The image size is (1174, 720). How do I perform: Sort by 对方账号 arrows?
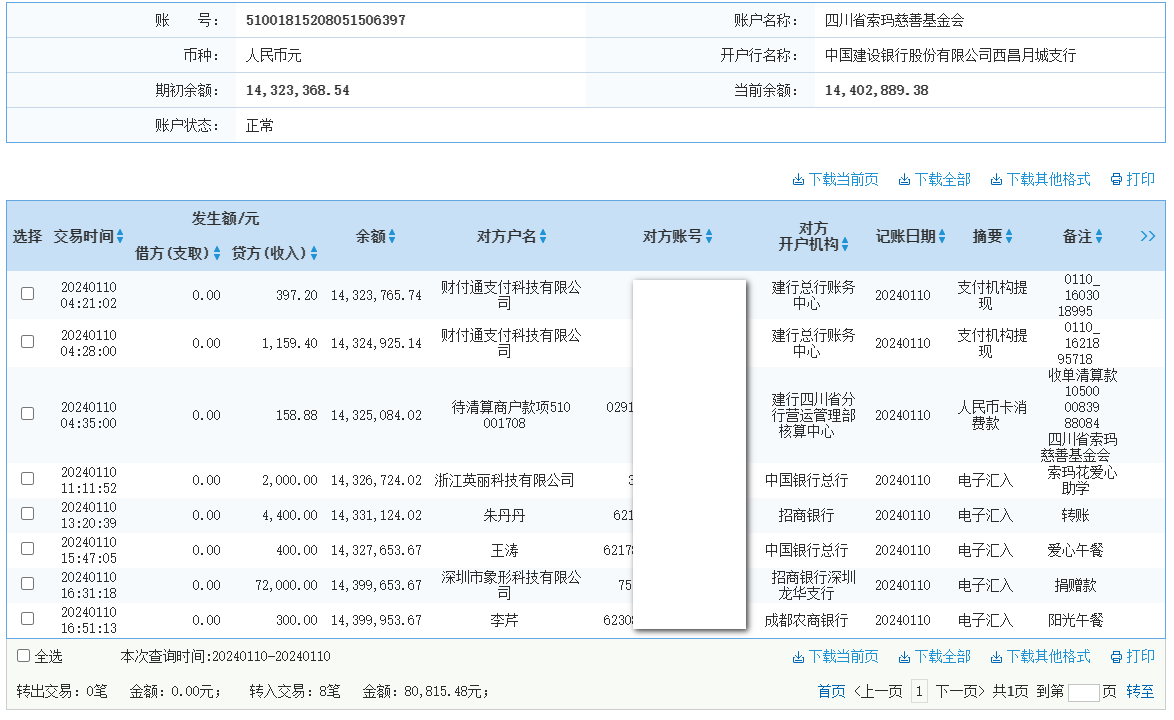708,237
